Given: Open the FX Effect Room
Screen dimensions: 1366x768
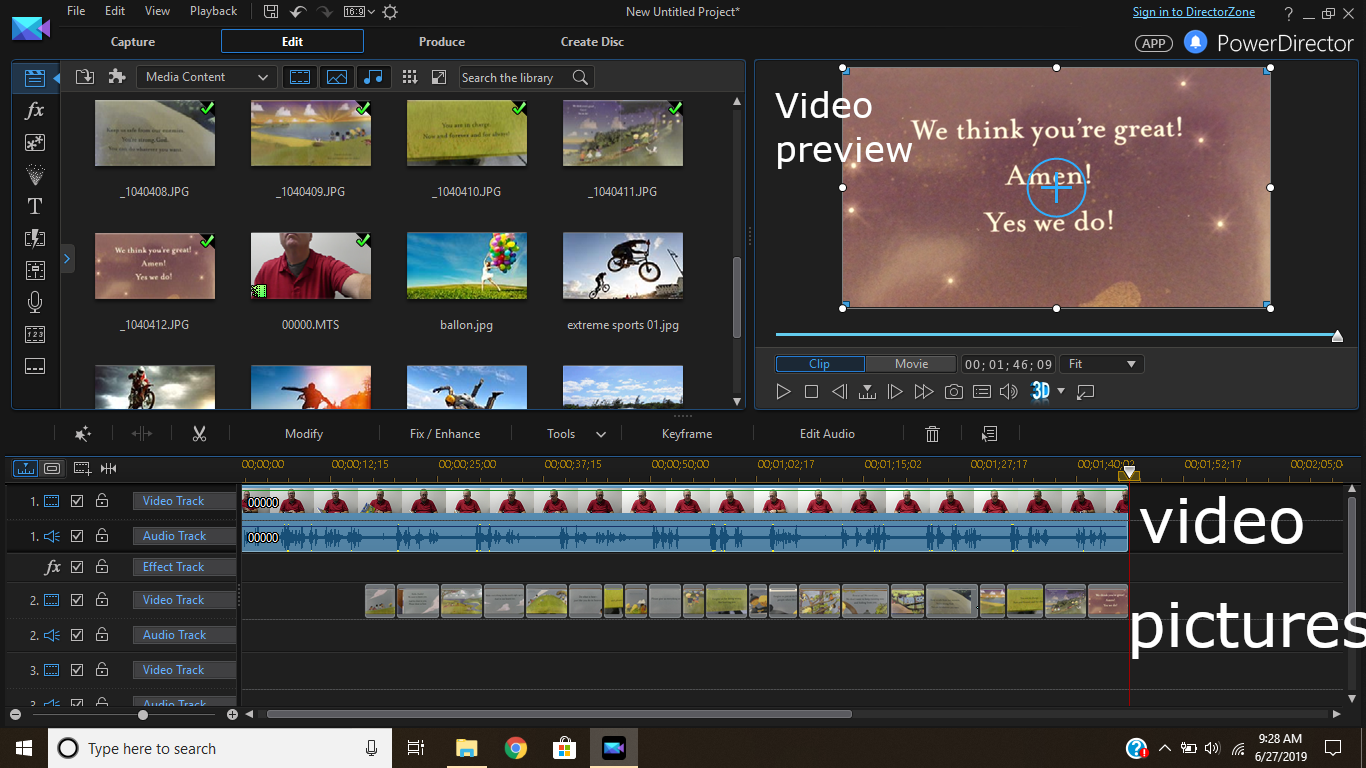Looking at the screenshot, I should tap(35, 110).
